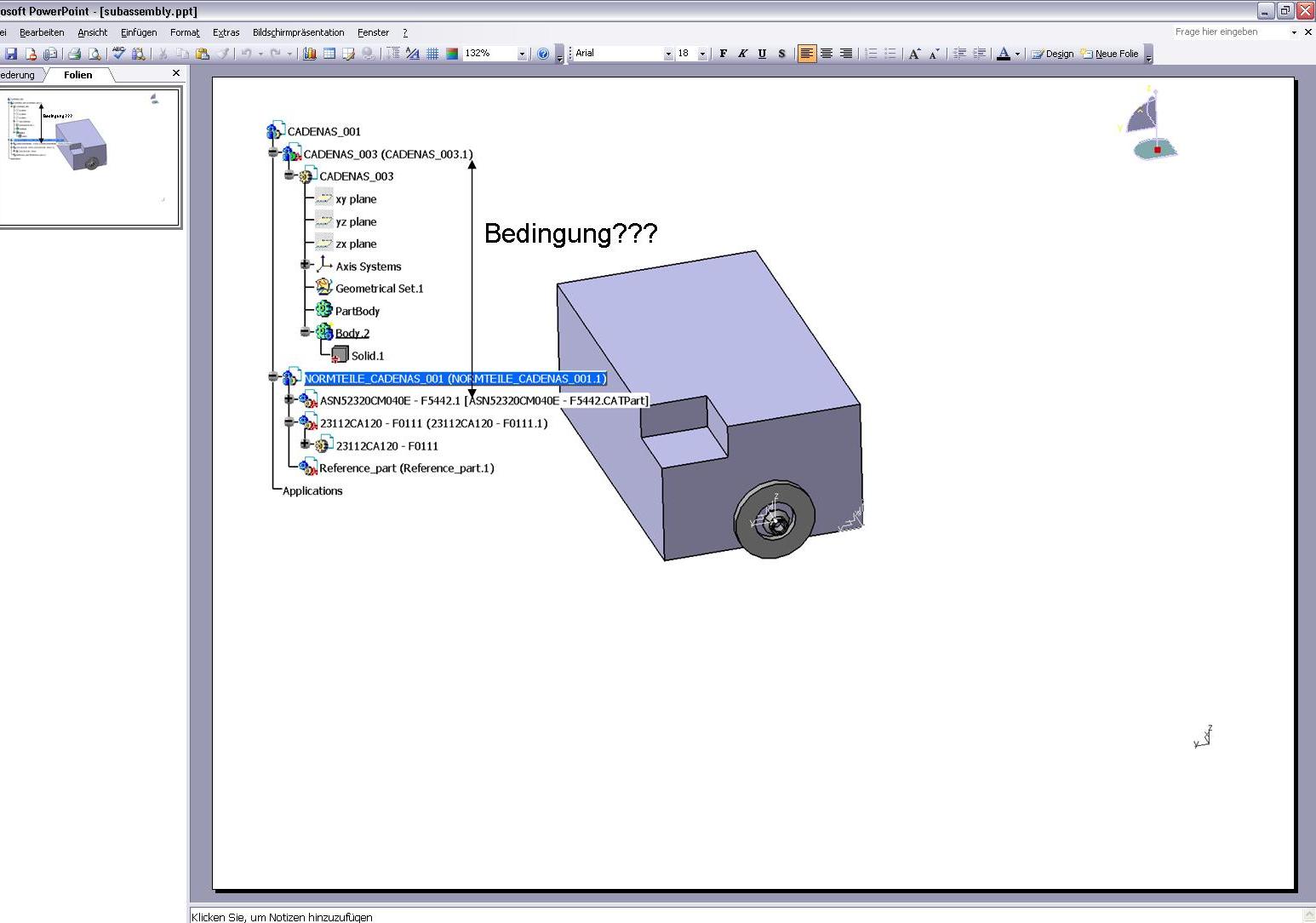Insert hyperlink with the globe-chain icon

point(369,54)
